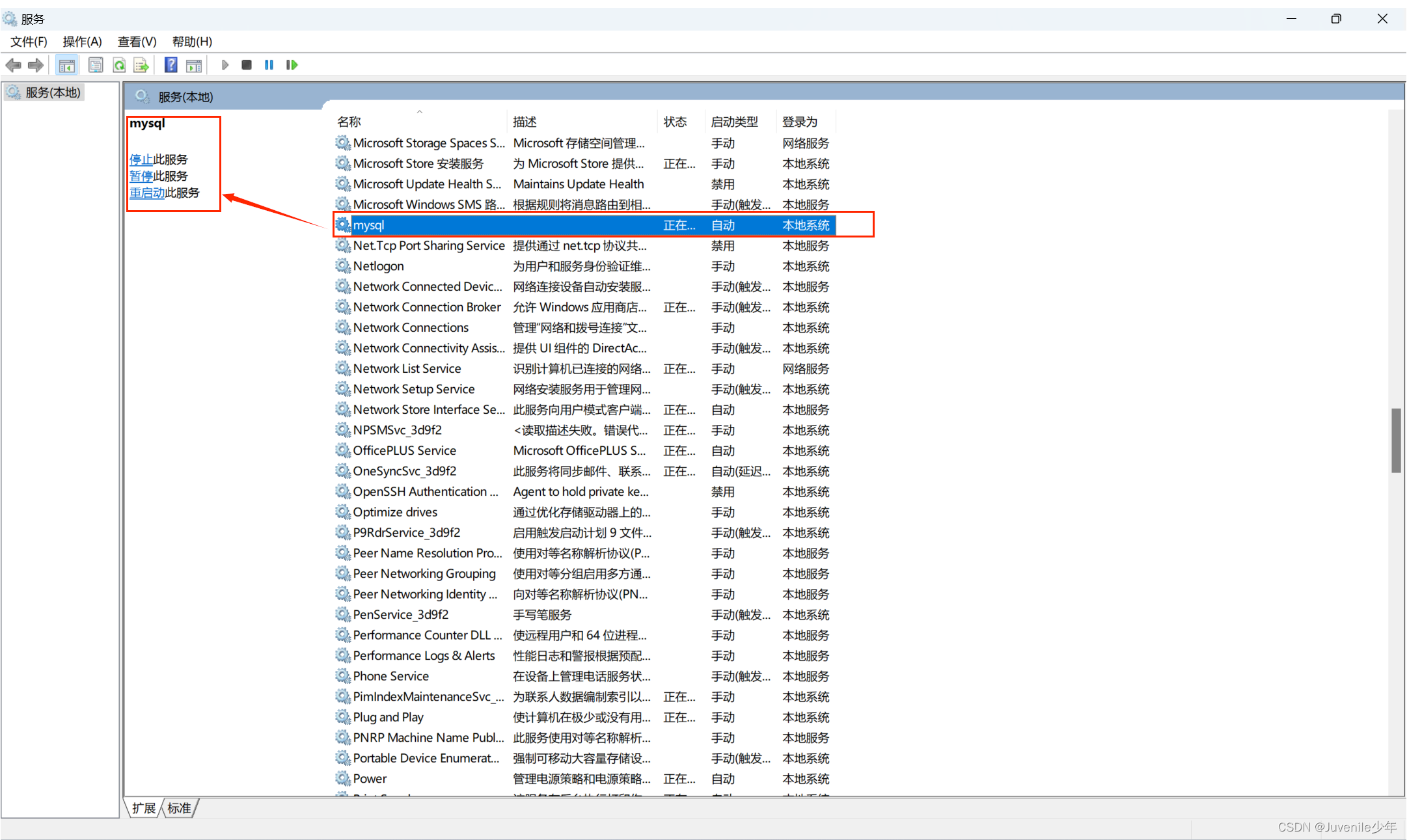1407x840 pixels.
Task: Click the Restart Service icon
Action: click(x=292, y=65)
